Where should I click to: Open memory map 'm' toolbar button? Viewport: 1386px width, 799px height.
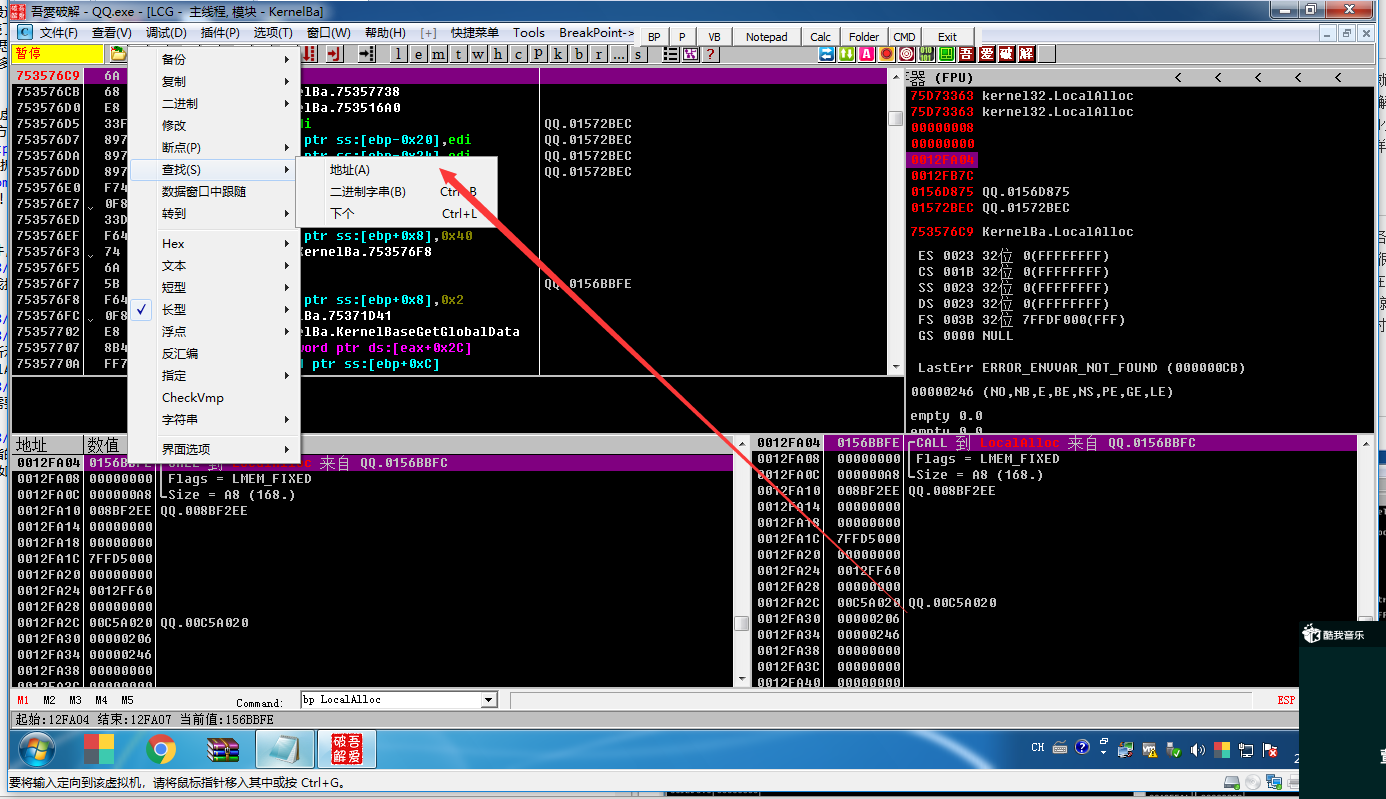point(438,54)
